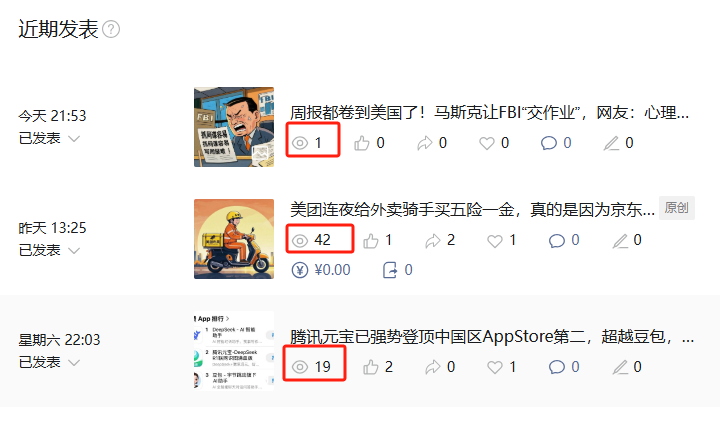Click the forward-page icon beside ¥0.00
Screen dimensions: 720x424
(x=390, y=270)
